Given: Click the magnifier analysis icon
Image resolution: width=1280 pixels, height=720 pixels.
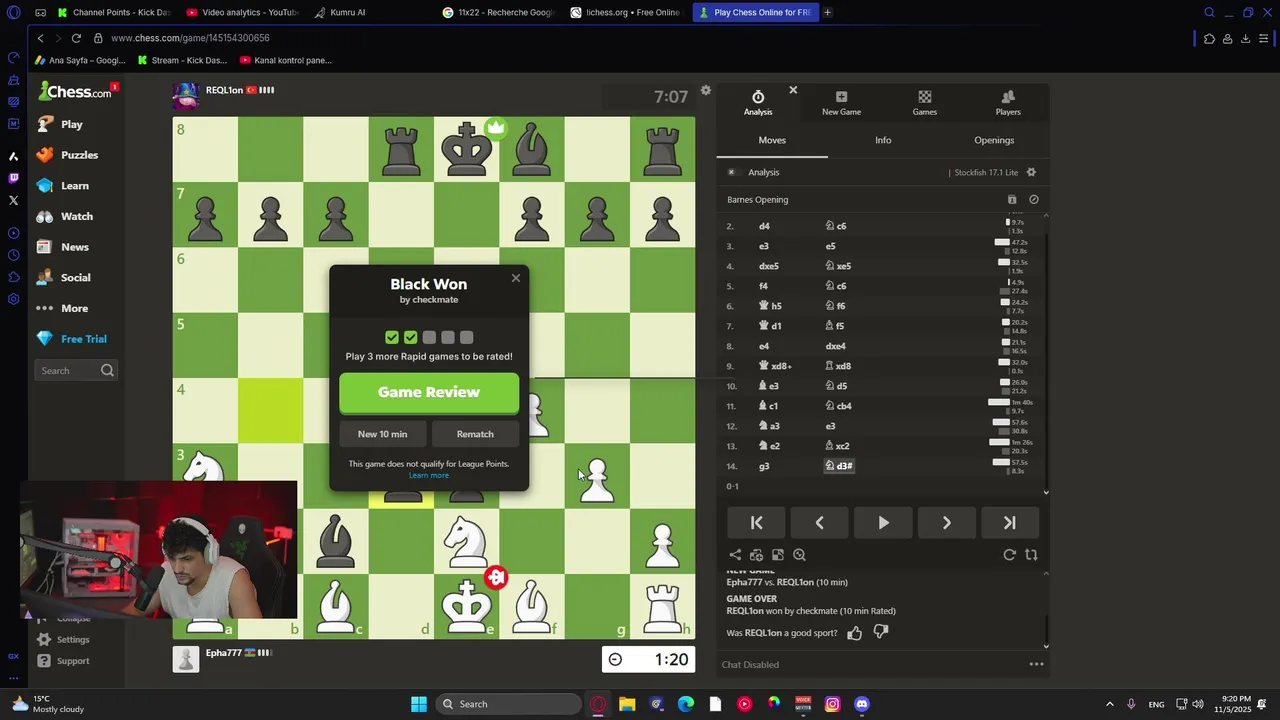Looking at the screenshot, I should tap(799, 555).
